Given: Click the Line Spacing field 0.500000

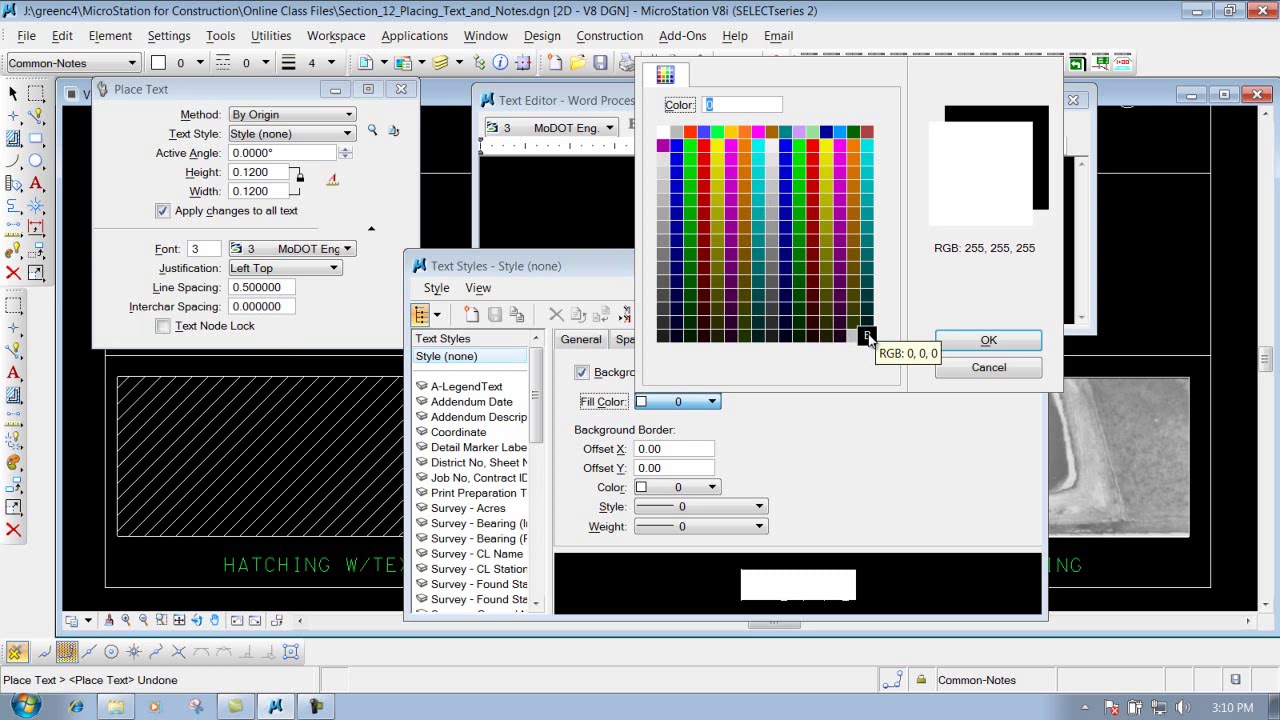Looking at the screenshot, I should tap(262, 288).
